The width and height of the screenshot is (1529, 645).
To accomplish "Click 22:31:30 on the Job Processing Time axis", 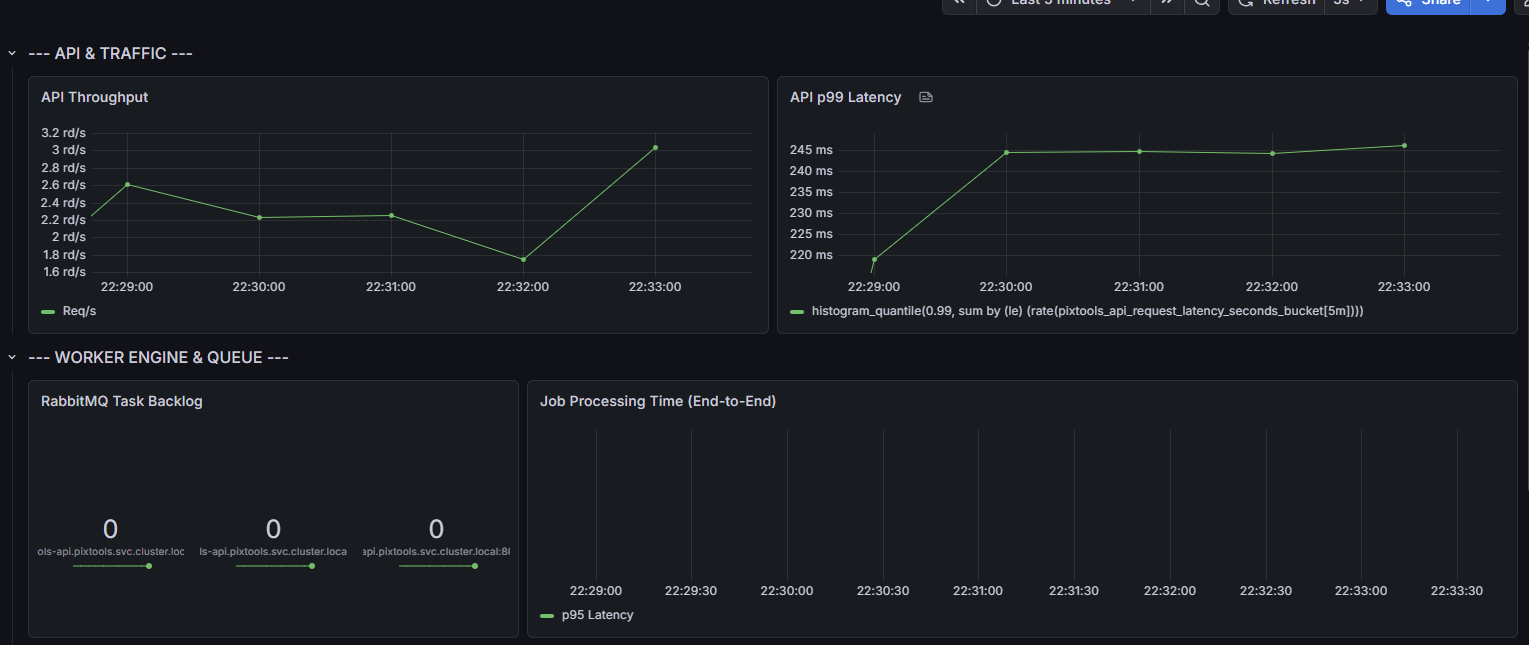I will pos(1074,590).
